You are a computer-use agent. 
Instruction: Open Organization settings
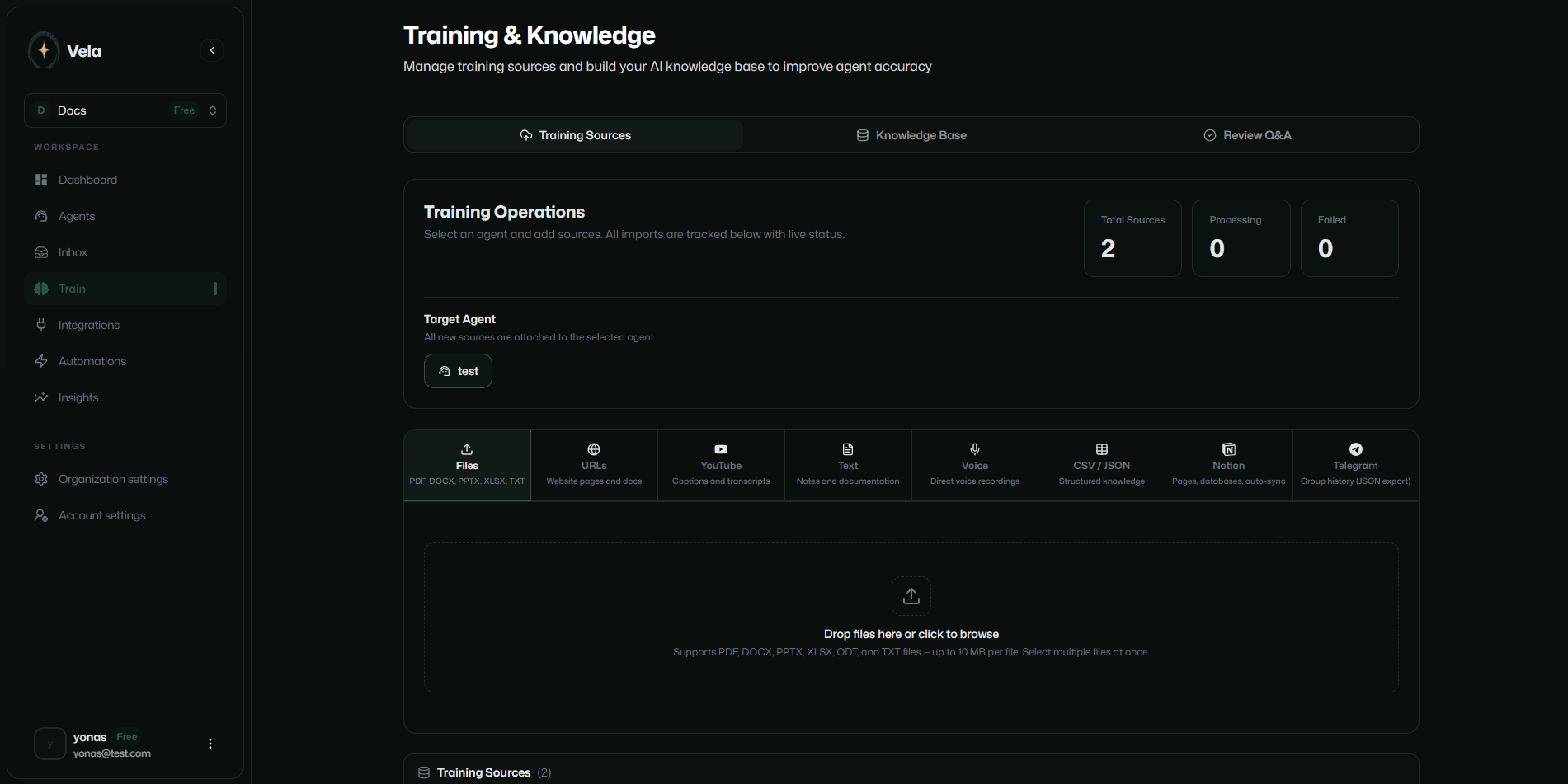(x=125, y=479)
